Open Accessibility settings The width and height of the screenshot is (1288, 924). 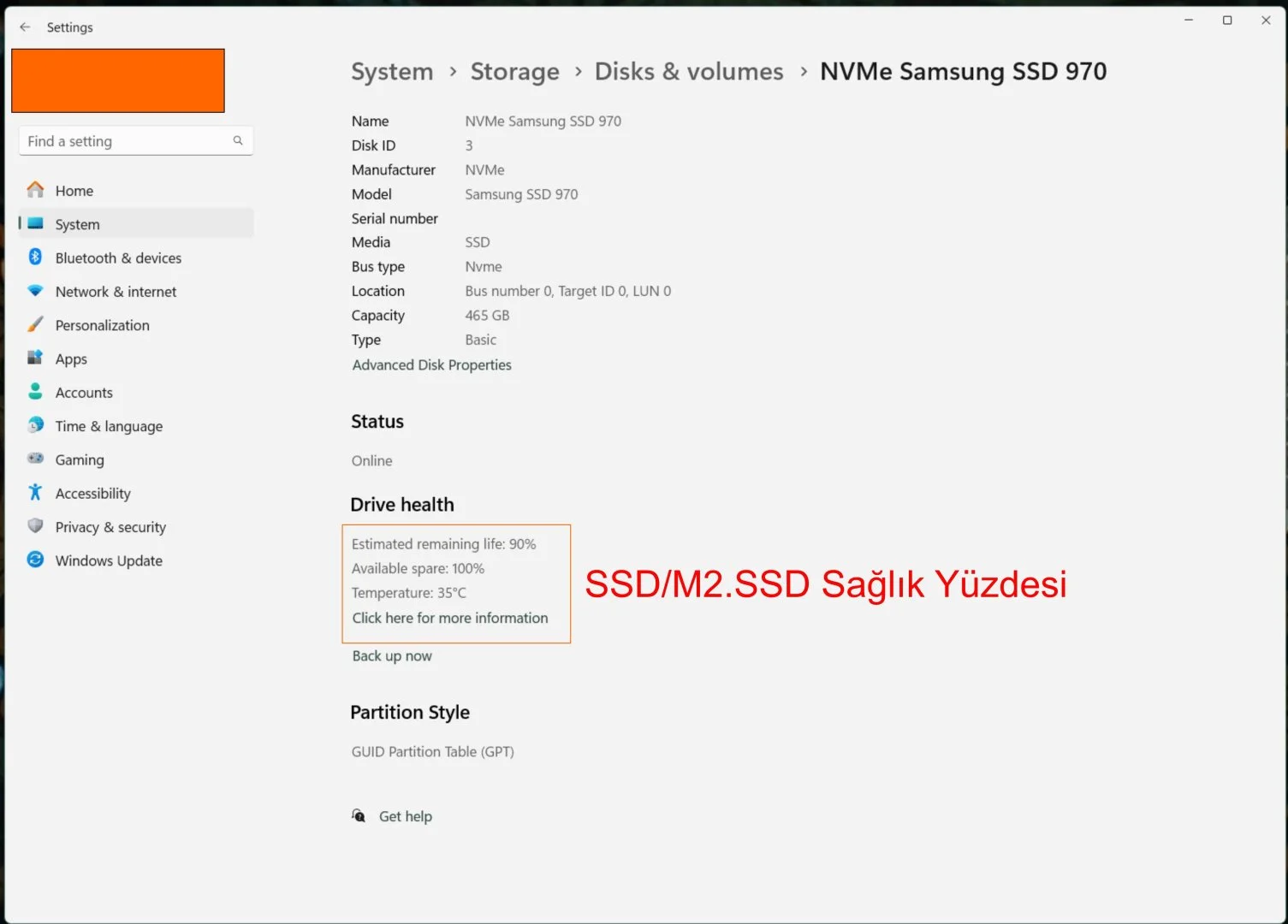pos(136,494)
